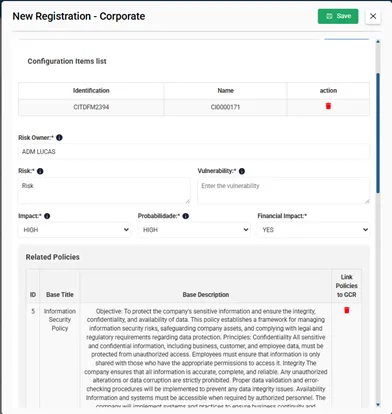Focus the Vulnerability text area
The height and width of the screenshot is (414, 392).
pos(284,191)
